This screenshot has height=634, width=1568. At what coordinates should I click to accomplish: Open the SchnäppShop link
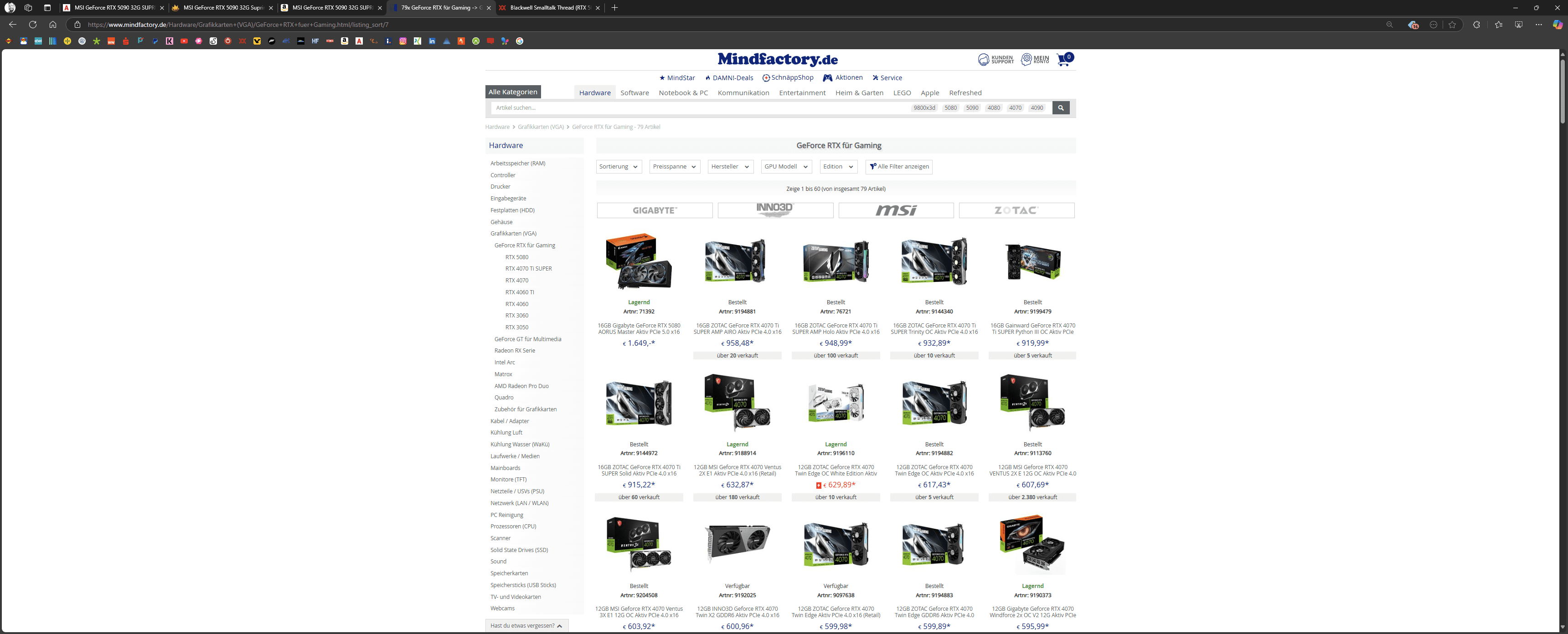coord(788,77)
